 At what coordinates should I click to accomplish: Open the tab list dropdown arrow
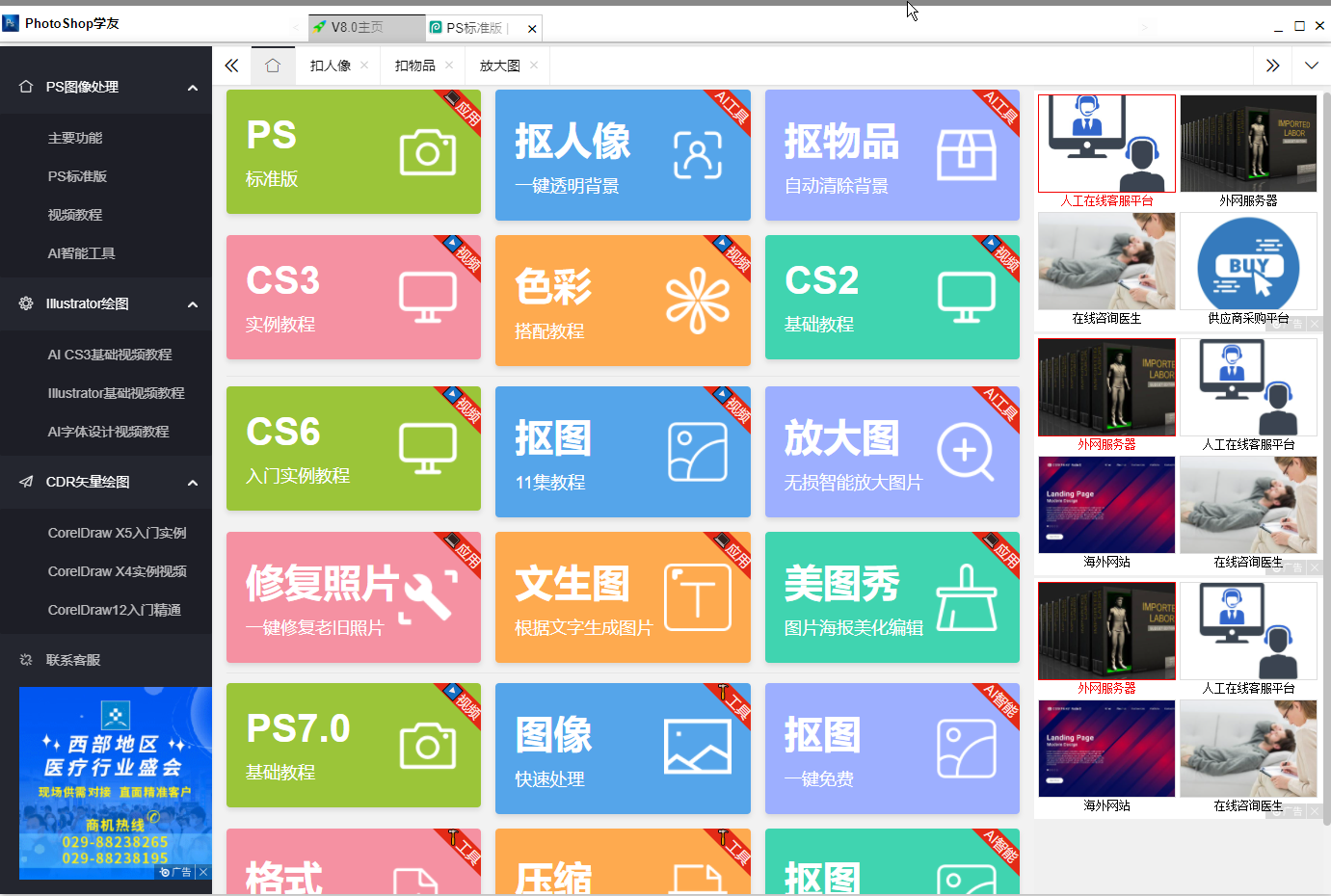(x=1312, y=66)
